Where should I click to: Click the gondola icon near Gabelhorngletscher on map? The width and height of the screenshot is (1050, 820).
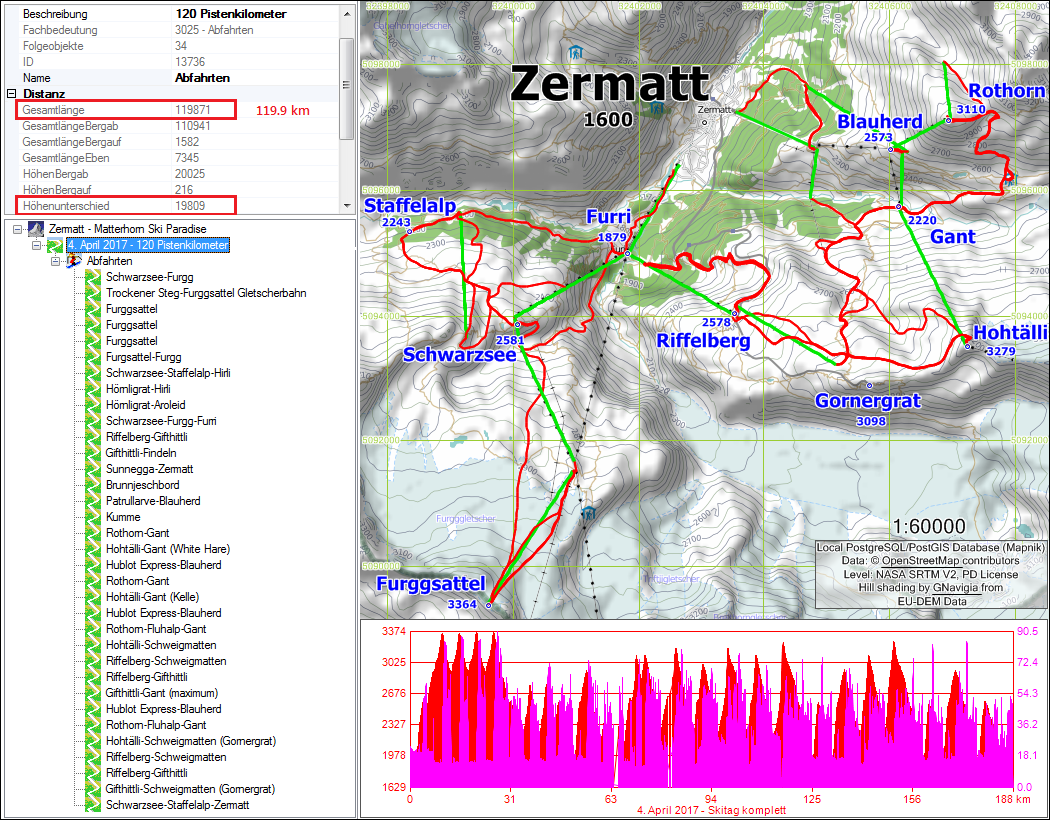coord(575,52)
